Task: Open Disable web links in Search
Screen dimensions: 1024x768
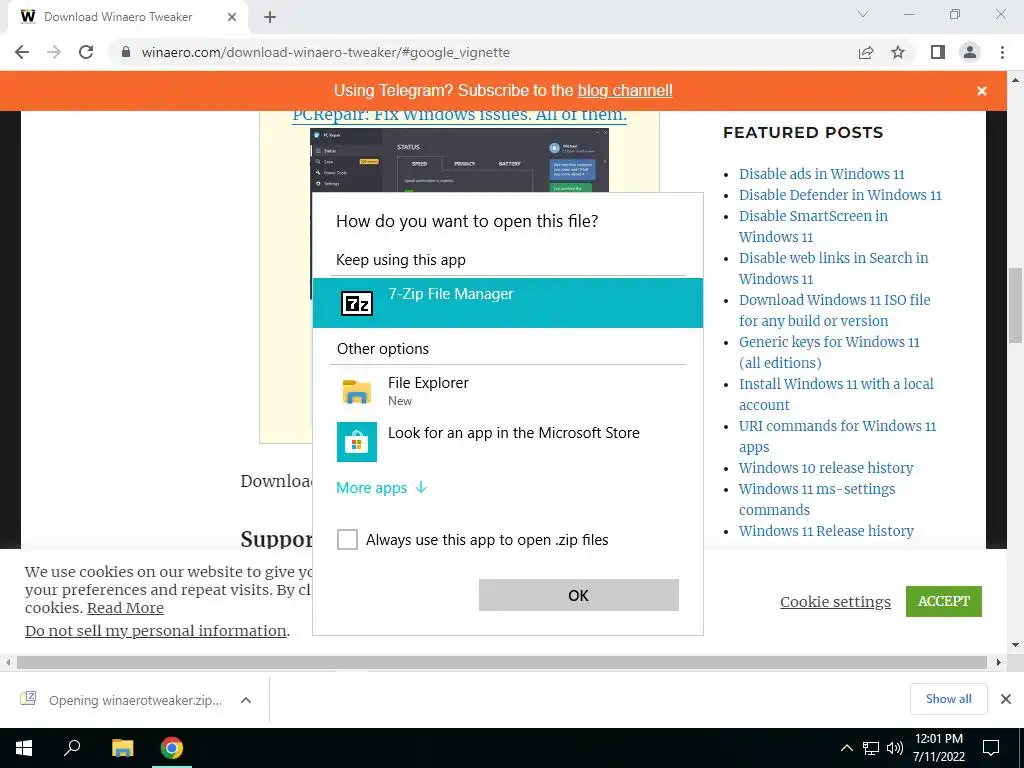Action: 833,268
